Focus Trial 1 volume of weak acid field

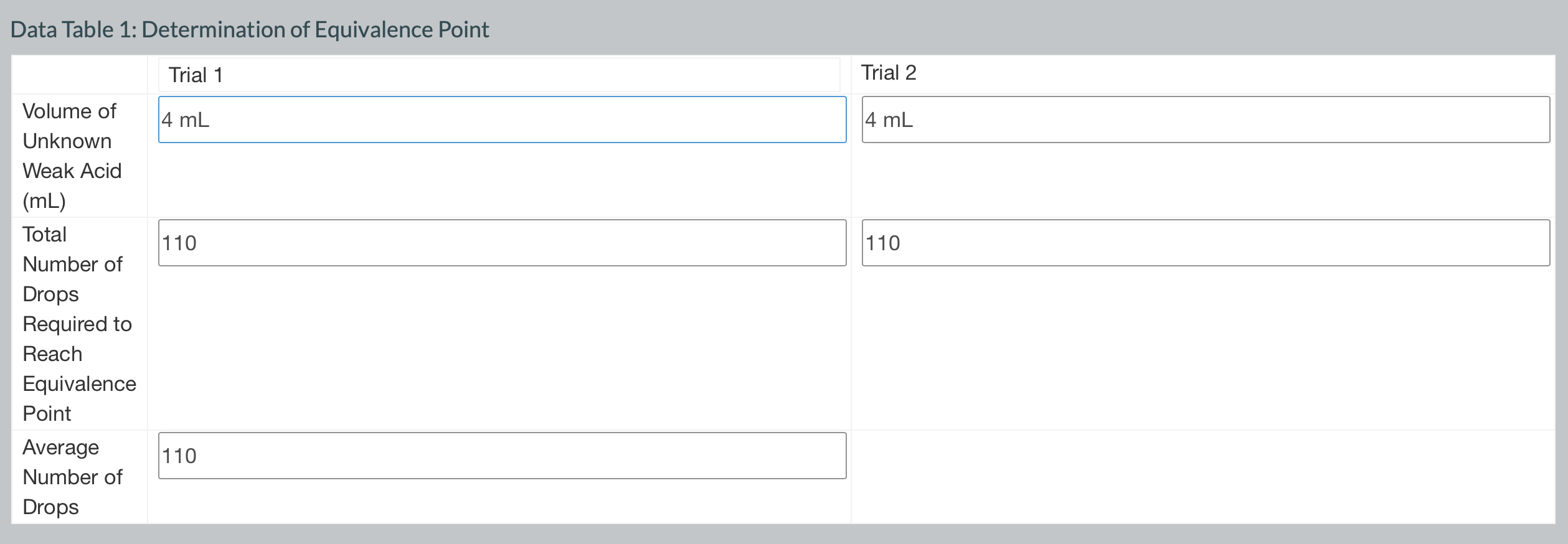click(502, 120)
